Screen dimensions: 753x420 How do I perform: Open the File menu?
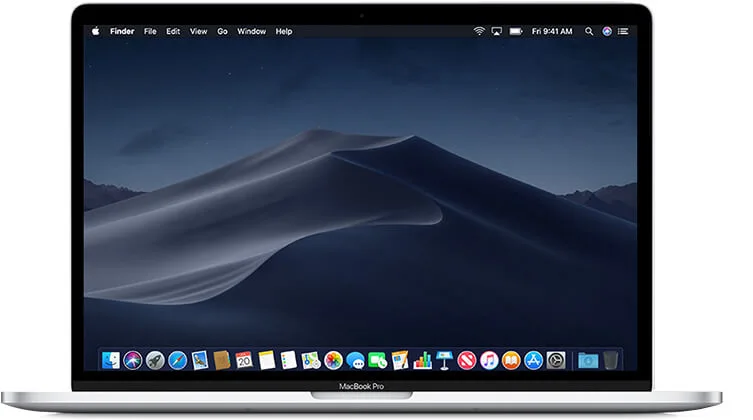(150, 31)
